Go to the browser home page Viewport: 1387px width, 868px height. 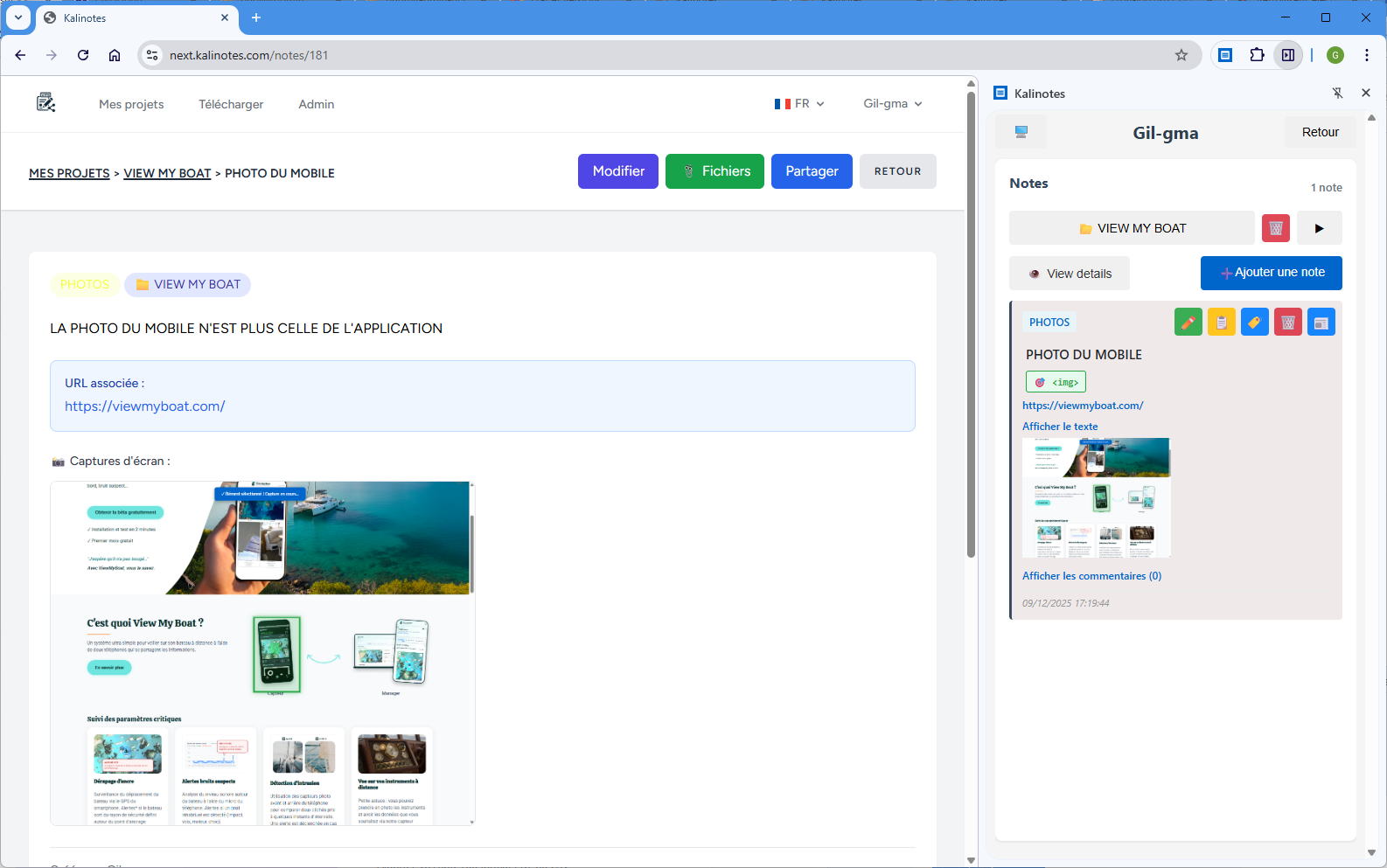[115, 55]
